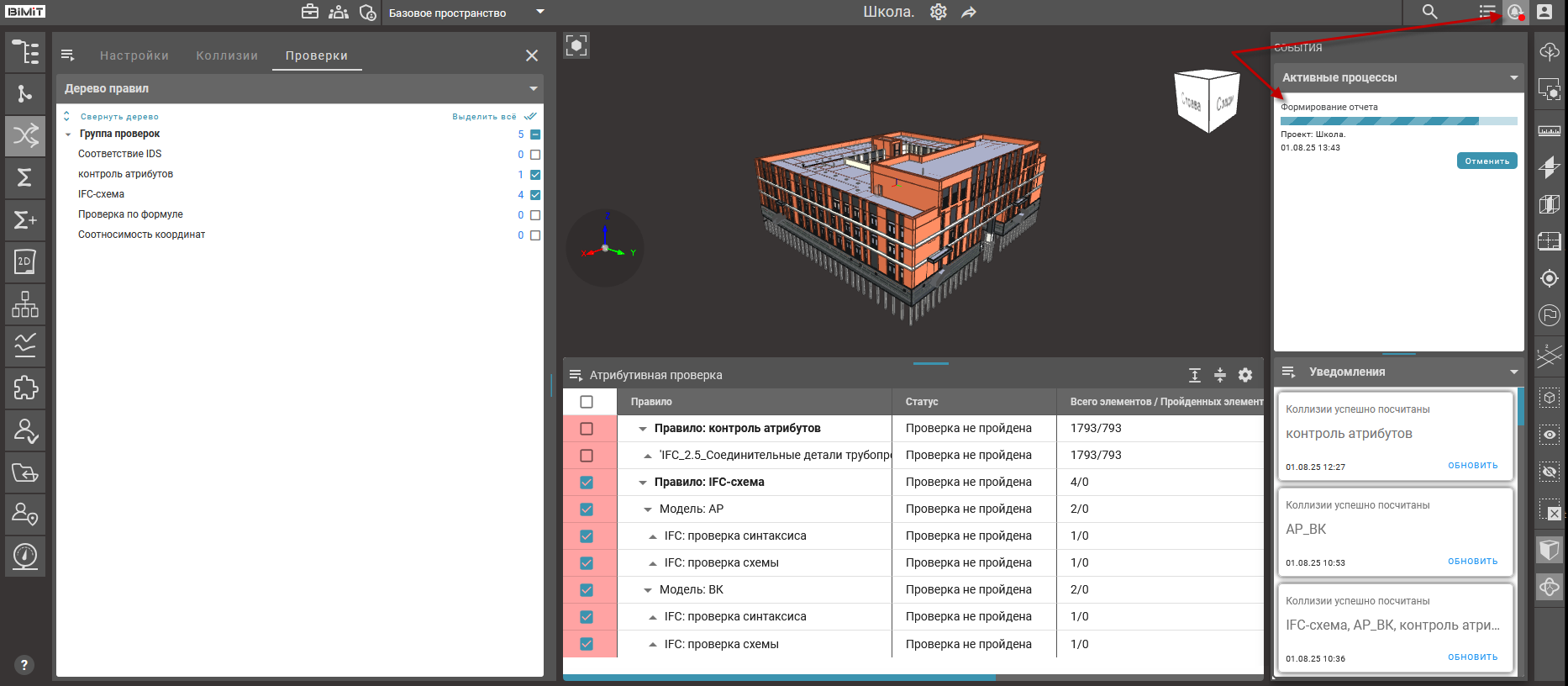
Task: Open the puzzle-piece plugins icon
Action: [x=25, y=388]
